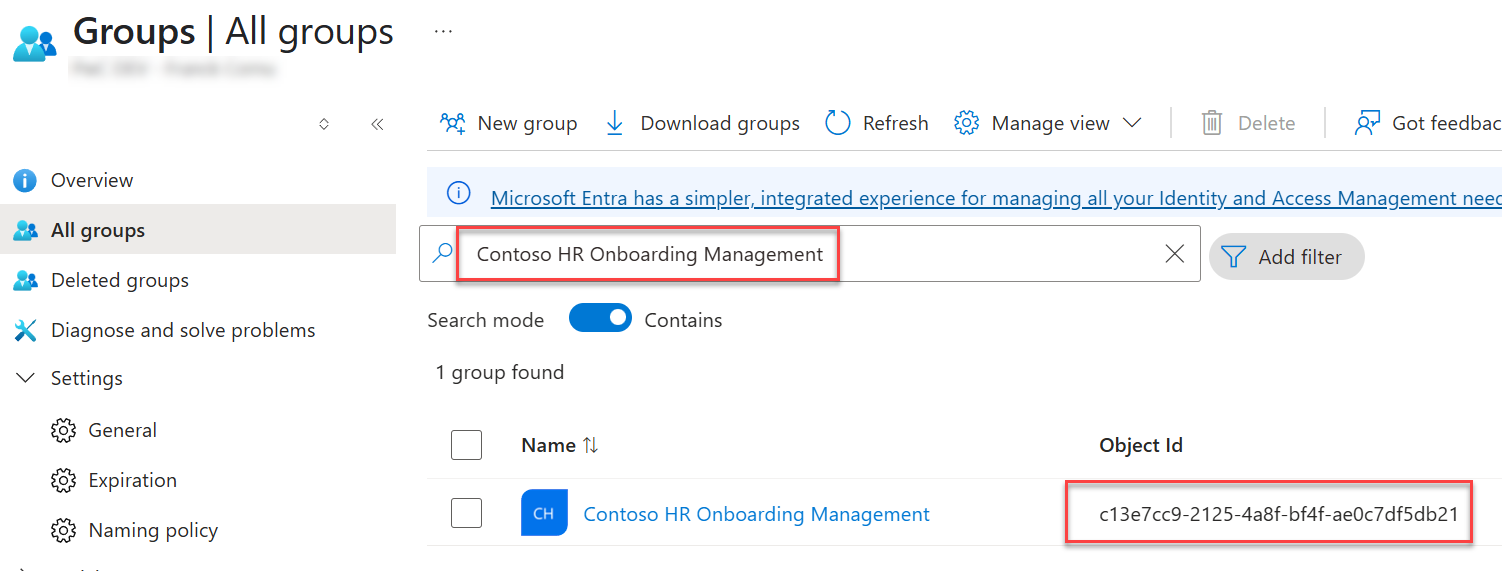Click Got feedback in toolbar
The image size is (1502, 571).
tap(1427, 123)
